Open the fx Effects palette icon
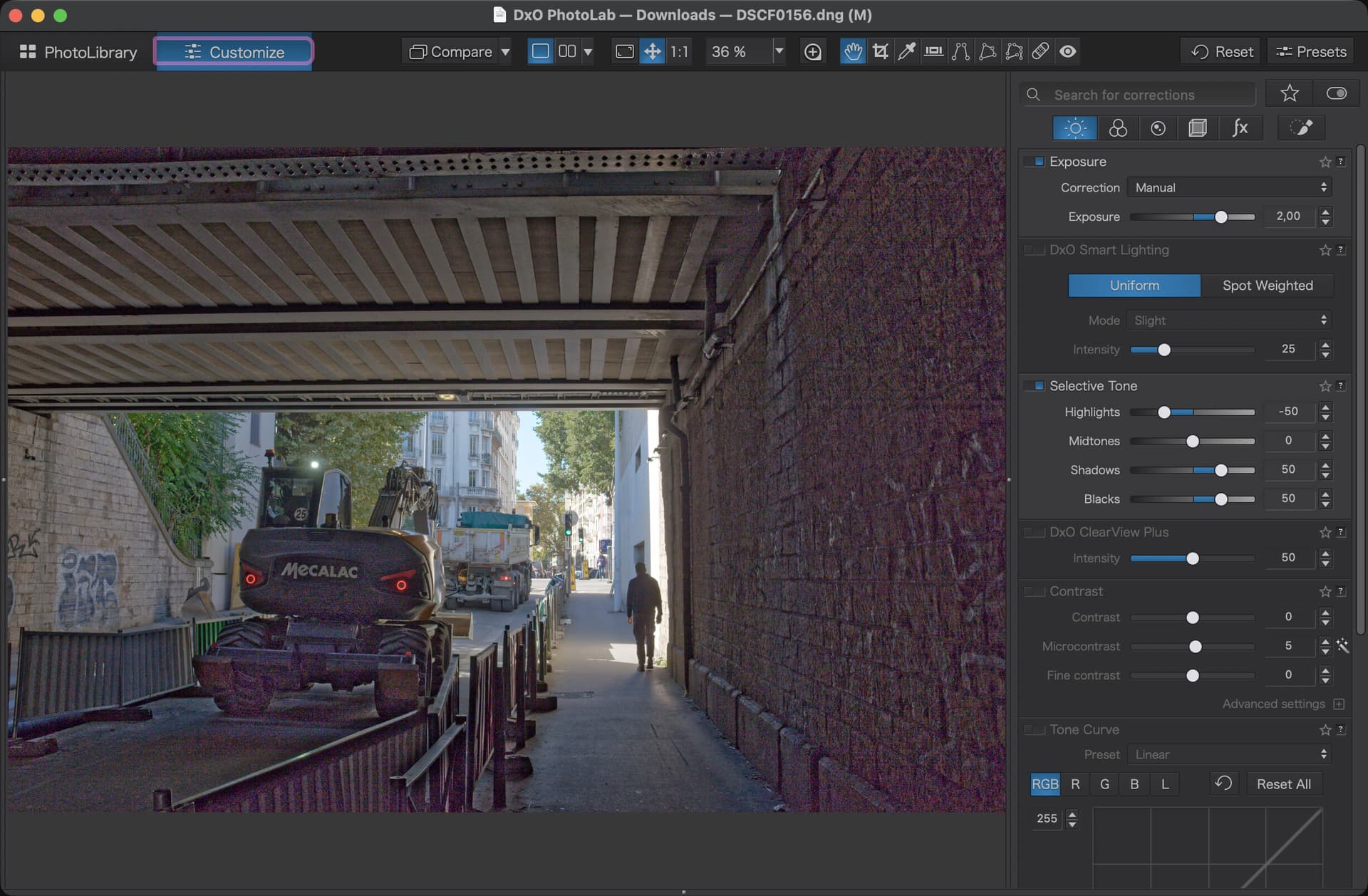Viewport: 1368px width, 896px height. [1240, 128]
